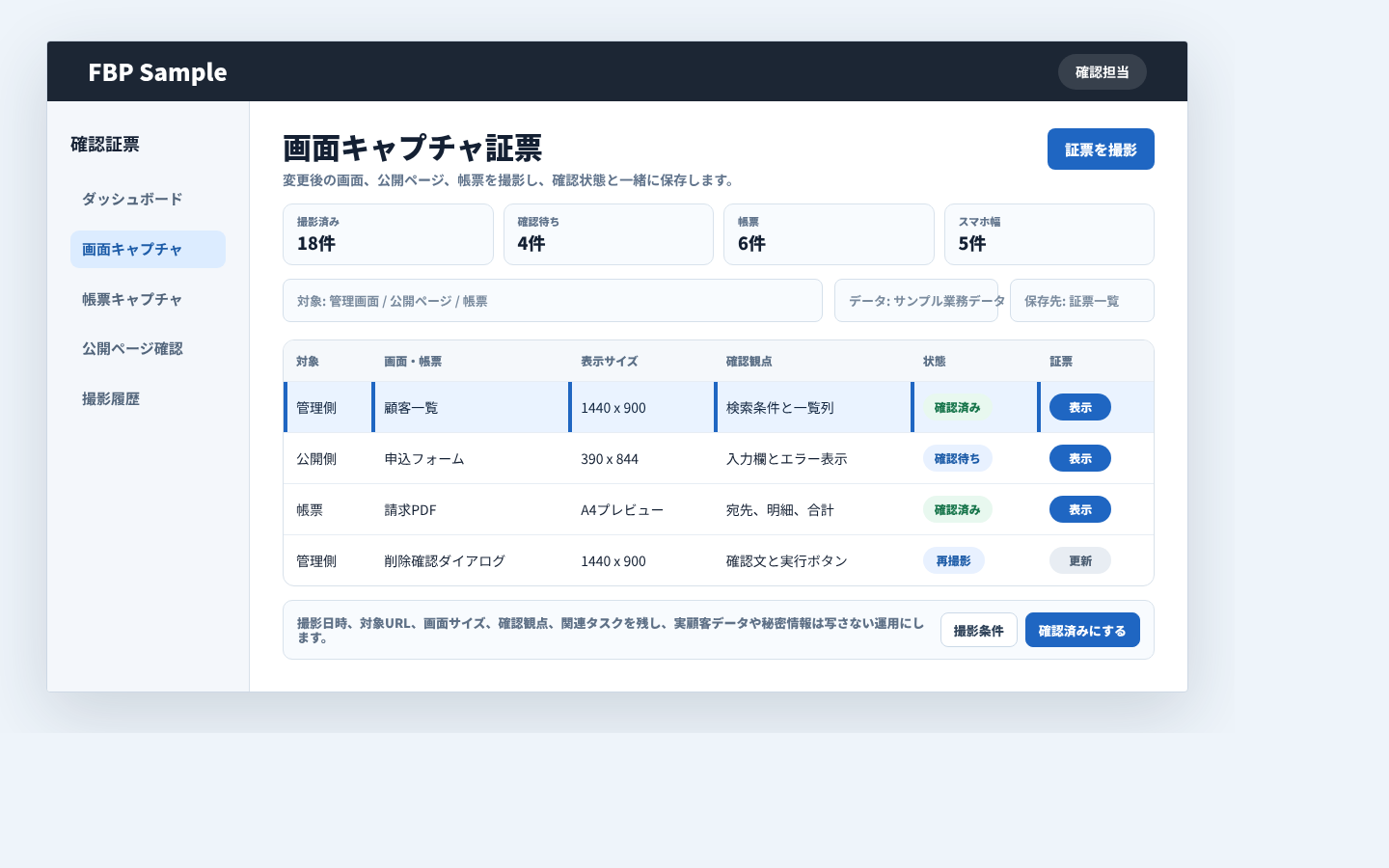Click the 確認済みにする button

coord(1082,631)
